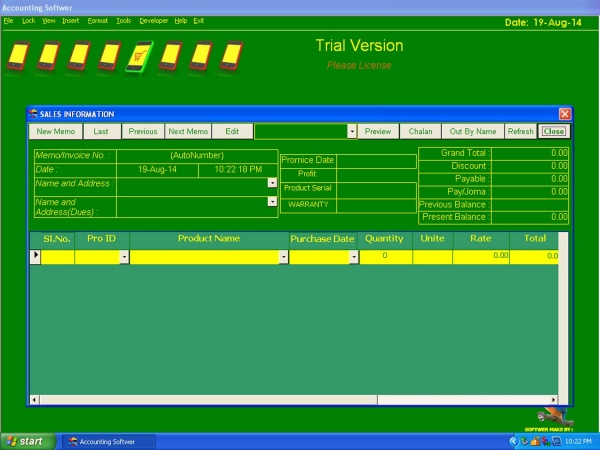The width and height of the screenshot is (600, 450).
Task: Open the Insert menu
Action: [70, 21]
